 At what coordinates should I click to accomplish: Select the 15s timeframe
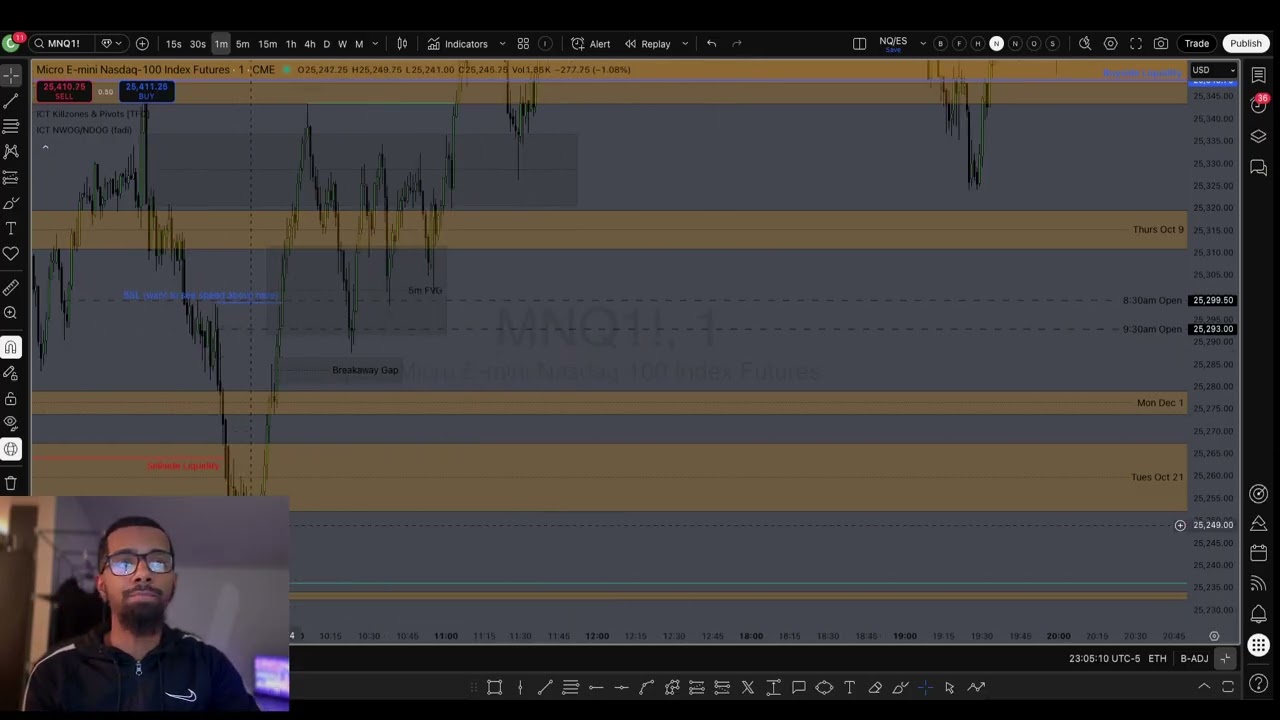point(174,44)
